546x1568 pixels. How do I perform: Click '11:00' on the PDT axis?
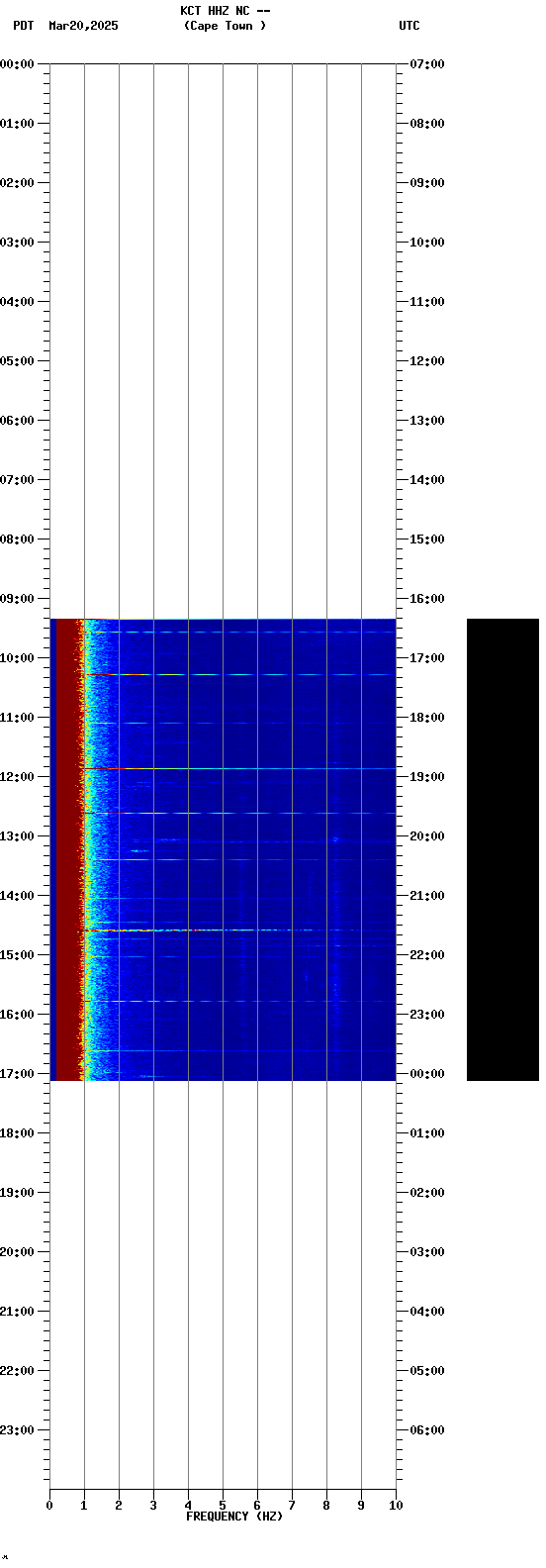pos(17,718)
